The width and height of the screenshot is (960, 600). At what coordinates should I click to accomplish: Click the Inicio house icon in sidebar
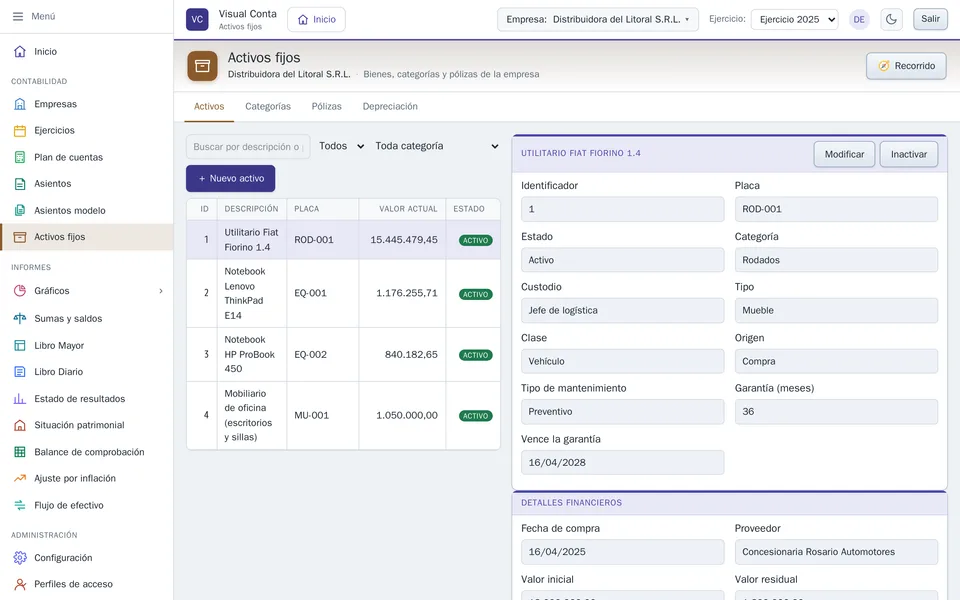click(20, 51)
